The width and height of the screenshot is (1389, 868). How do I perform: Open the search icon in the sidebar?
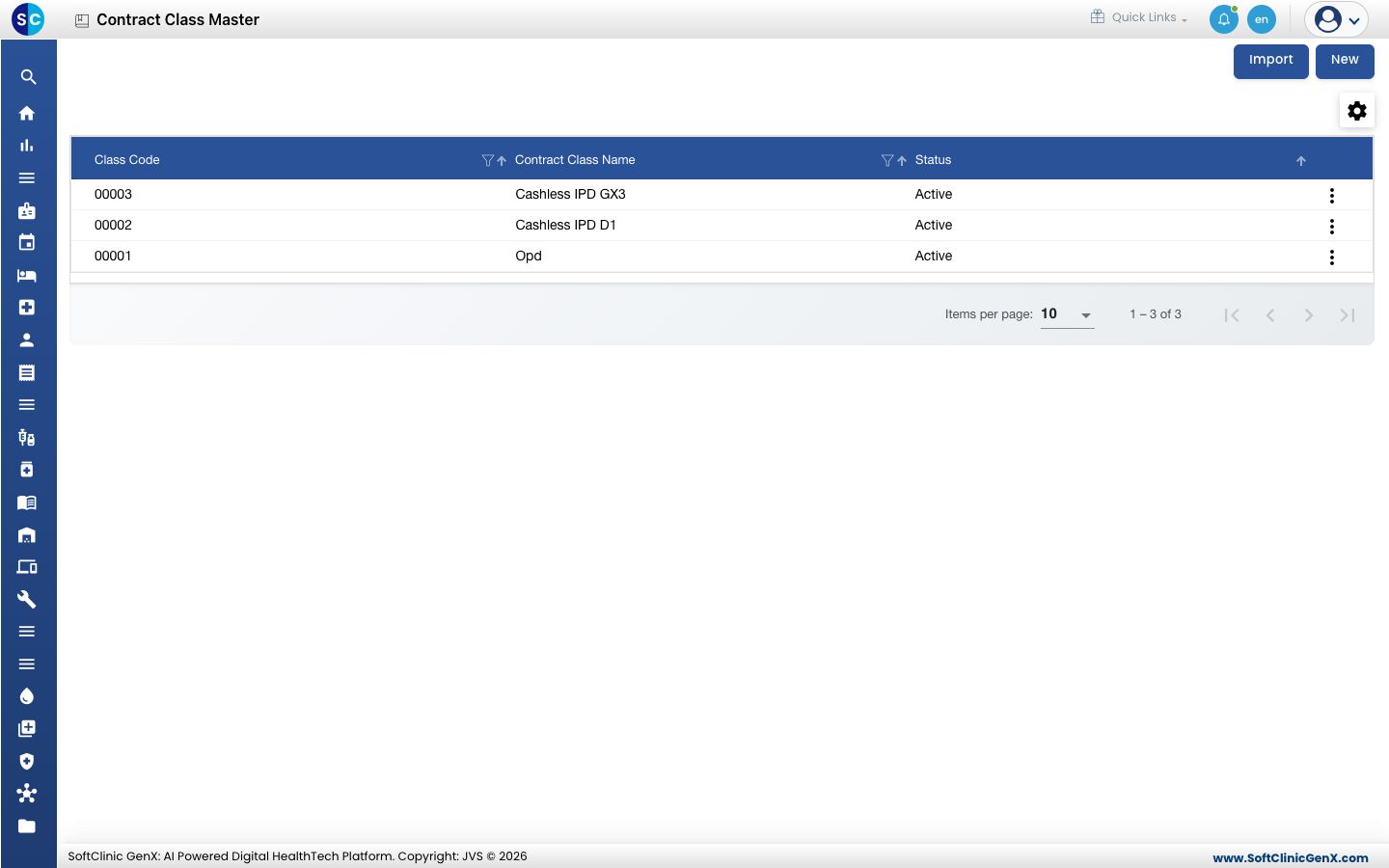tap(27, 77)
